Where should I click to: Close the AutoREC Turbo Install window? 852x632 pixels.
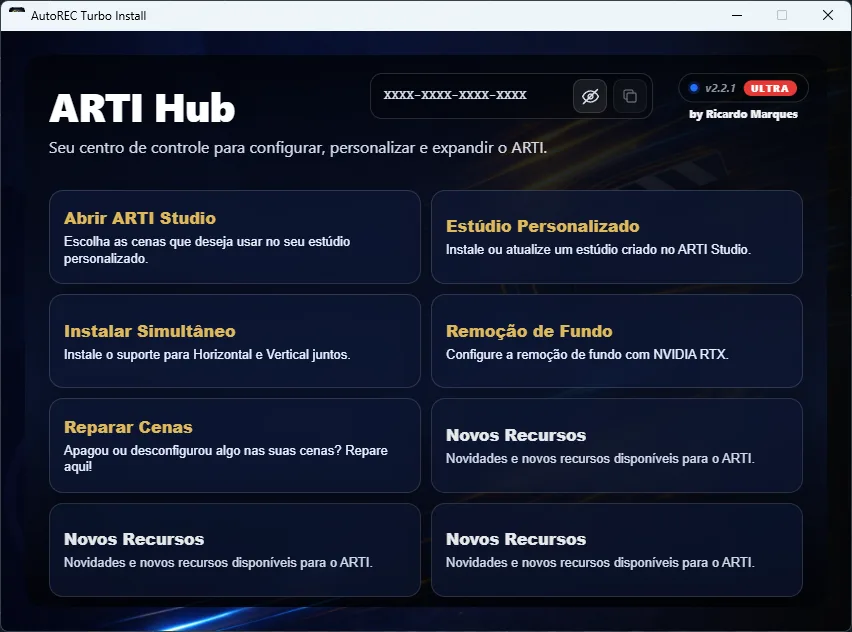click(x=828, y=15)
